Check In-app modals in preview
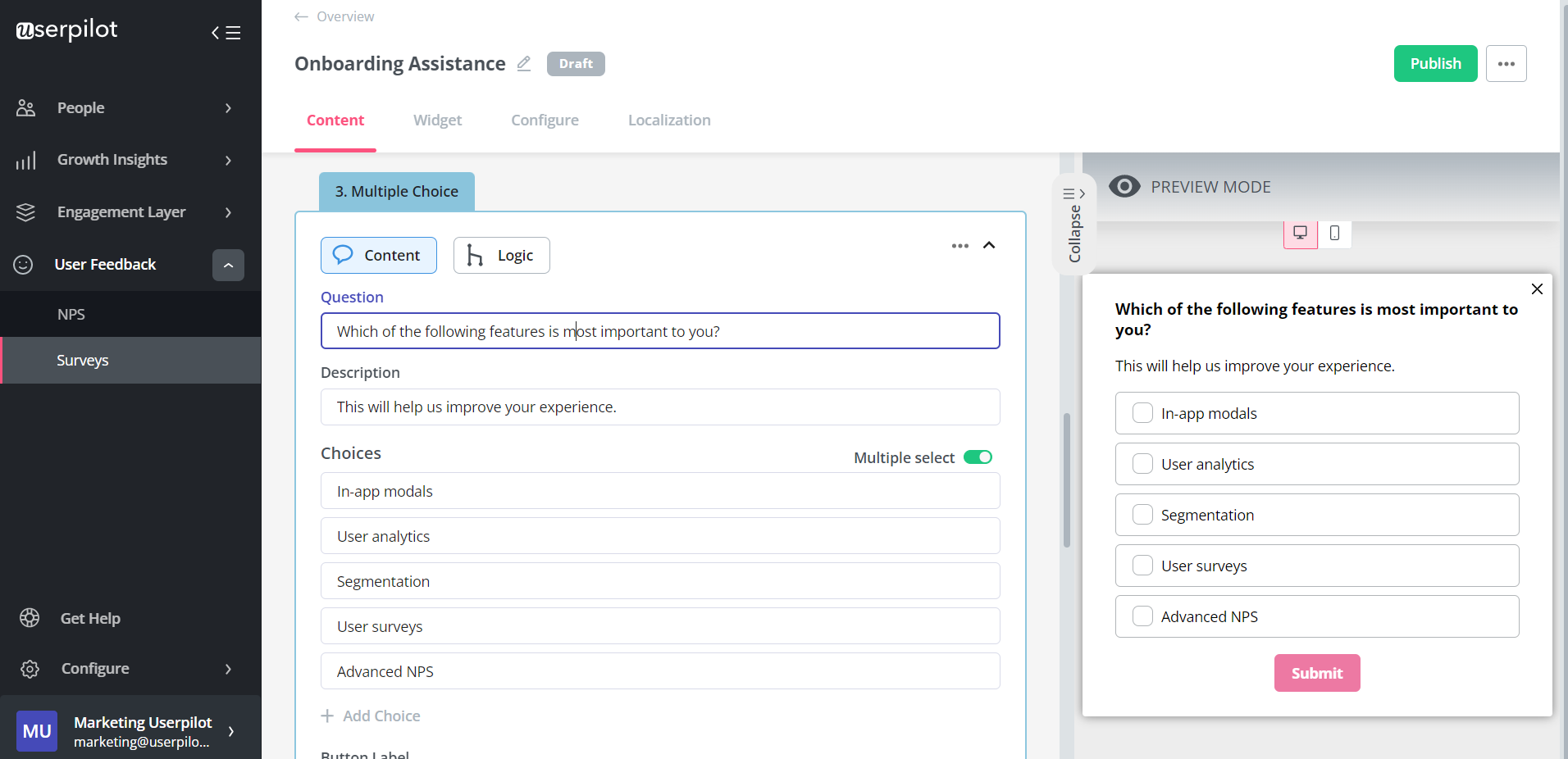This screenshot has width=1568, height=759. [x=1142, y=413]
